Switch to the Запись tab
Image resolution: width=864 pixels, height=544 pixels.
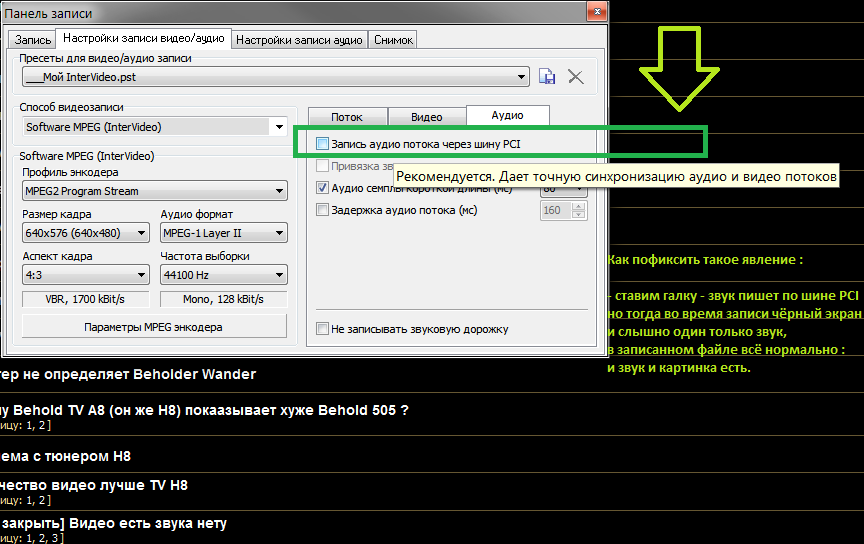click(33, 40)
